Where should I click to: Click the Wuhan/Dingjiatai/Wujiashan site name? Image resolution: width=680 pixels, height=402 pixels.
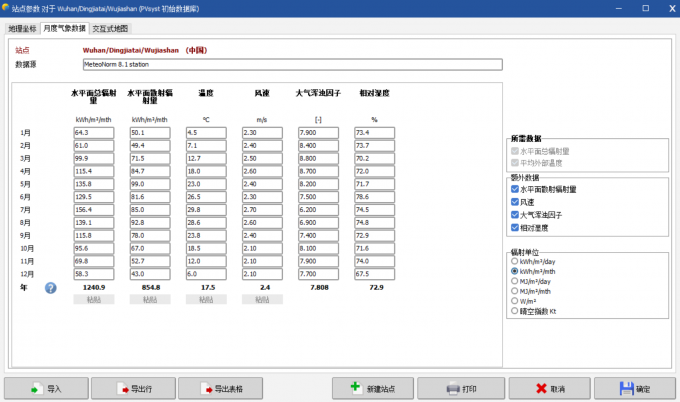point(131,50)
